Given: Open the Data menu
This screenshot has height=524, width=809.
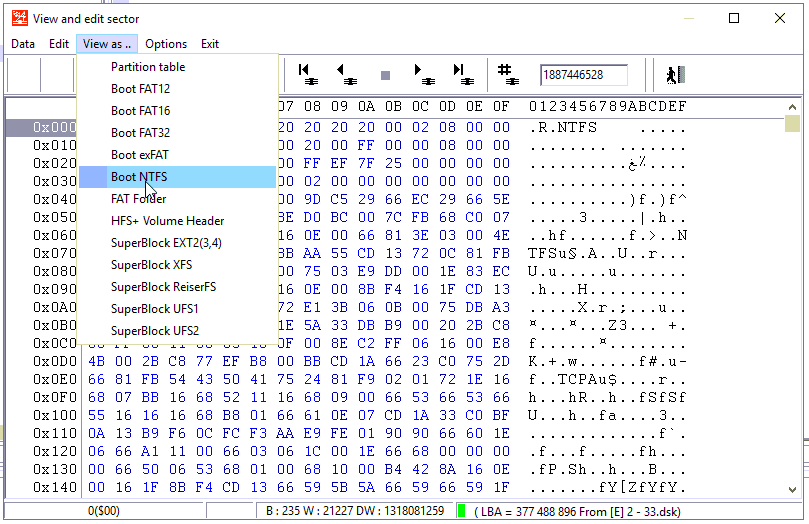Looking at the screenshot, I should (x=23, y=44).
